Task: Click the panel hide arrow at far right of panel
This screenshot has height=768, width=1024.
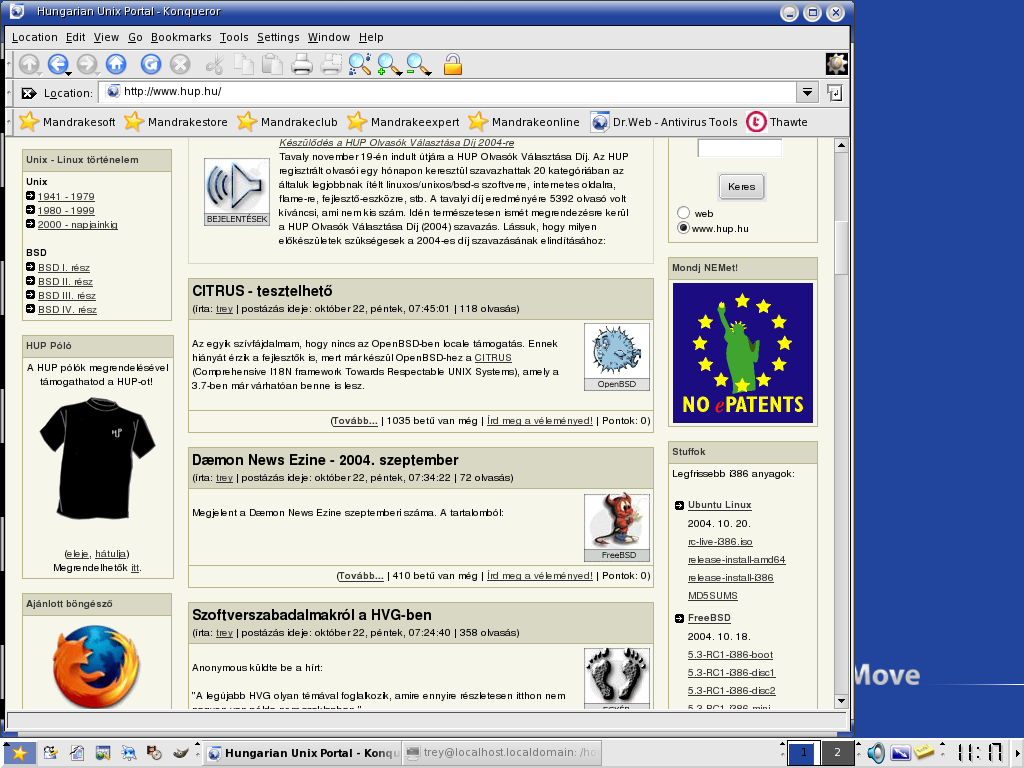Action: [x=1016, y=753]
